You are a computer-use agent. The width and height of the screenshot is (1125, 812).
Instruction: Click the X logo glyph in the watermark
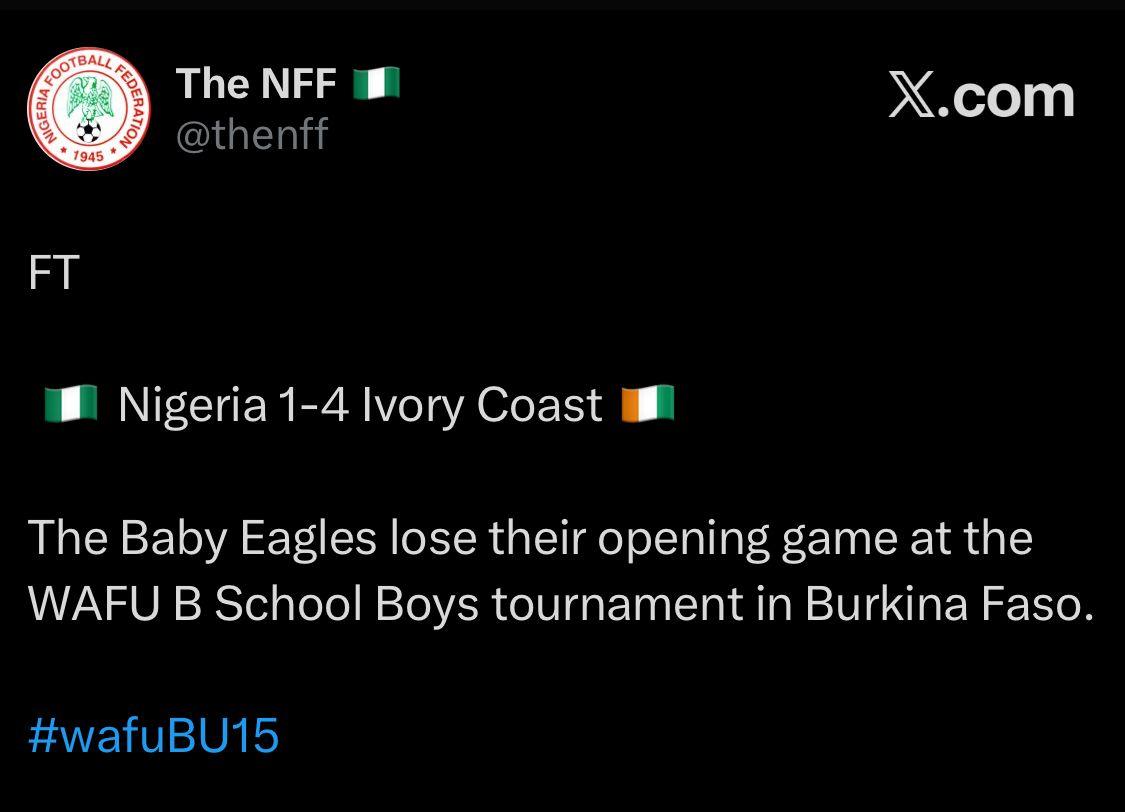click(x=910, y=96)
